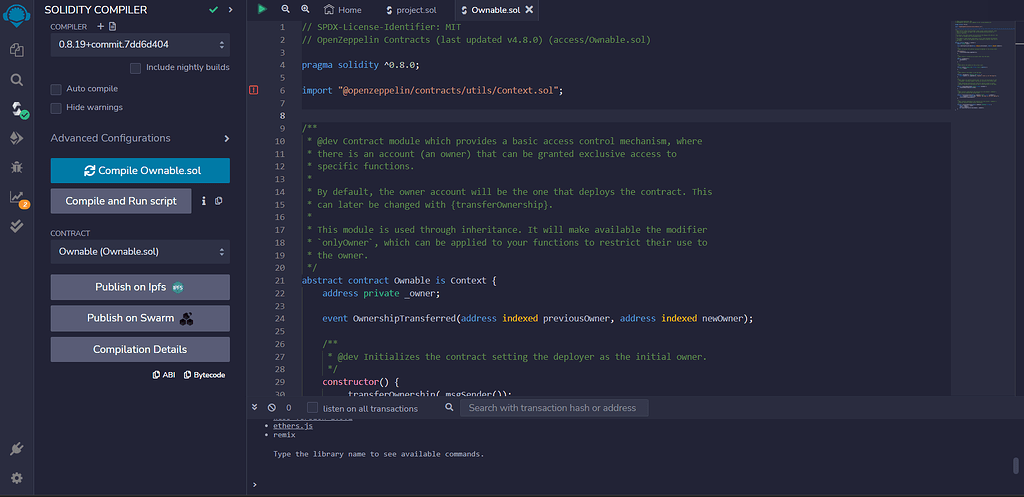Screen dimensions: 1024x497
Task: Publish contract on Ipfs
Action: pos(140,287)
